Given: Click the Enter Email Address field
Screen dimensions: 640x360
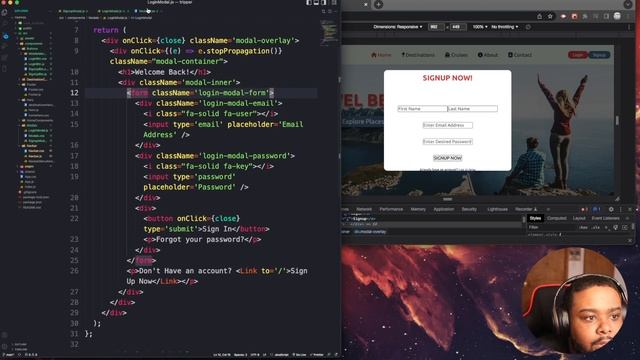Looking at the screenshot, I should click(x=447, y=125).
